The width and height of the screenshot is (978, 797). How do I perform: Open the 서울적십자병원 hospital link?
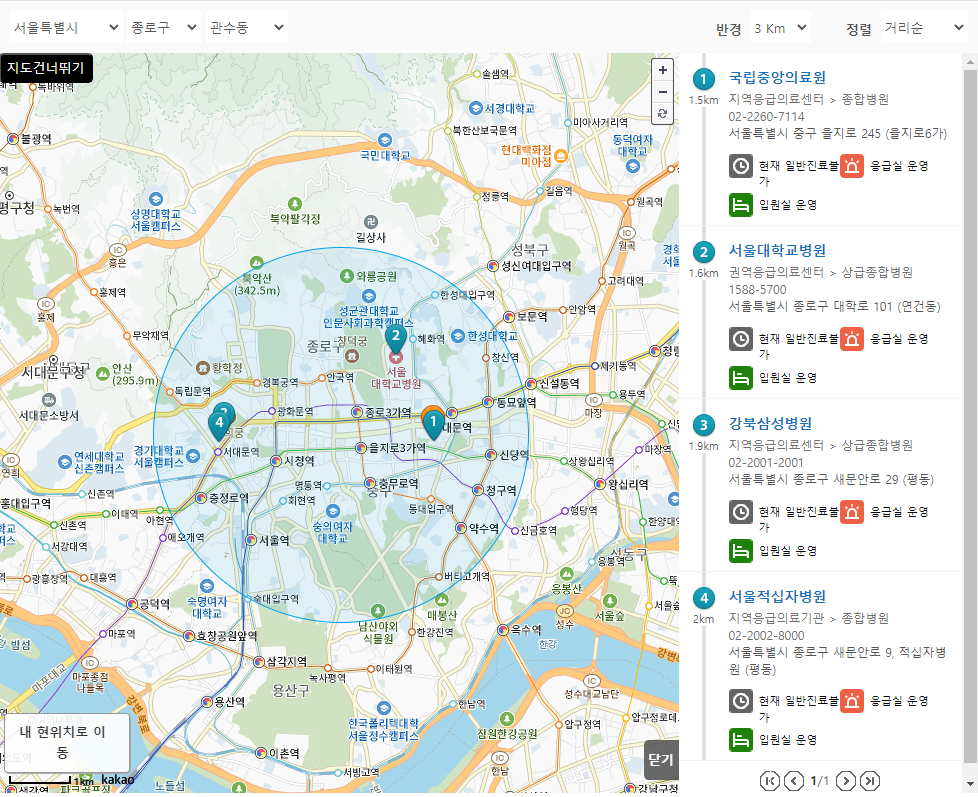coord(777,596)
